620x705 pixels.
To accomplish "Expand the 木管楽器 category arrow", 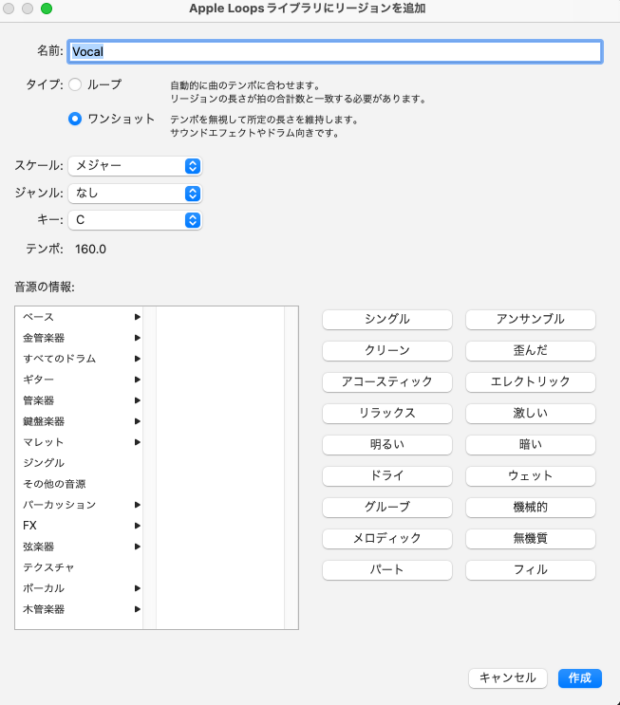I will tap(138, 609).
